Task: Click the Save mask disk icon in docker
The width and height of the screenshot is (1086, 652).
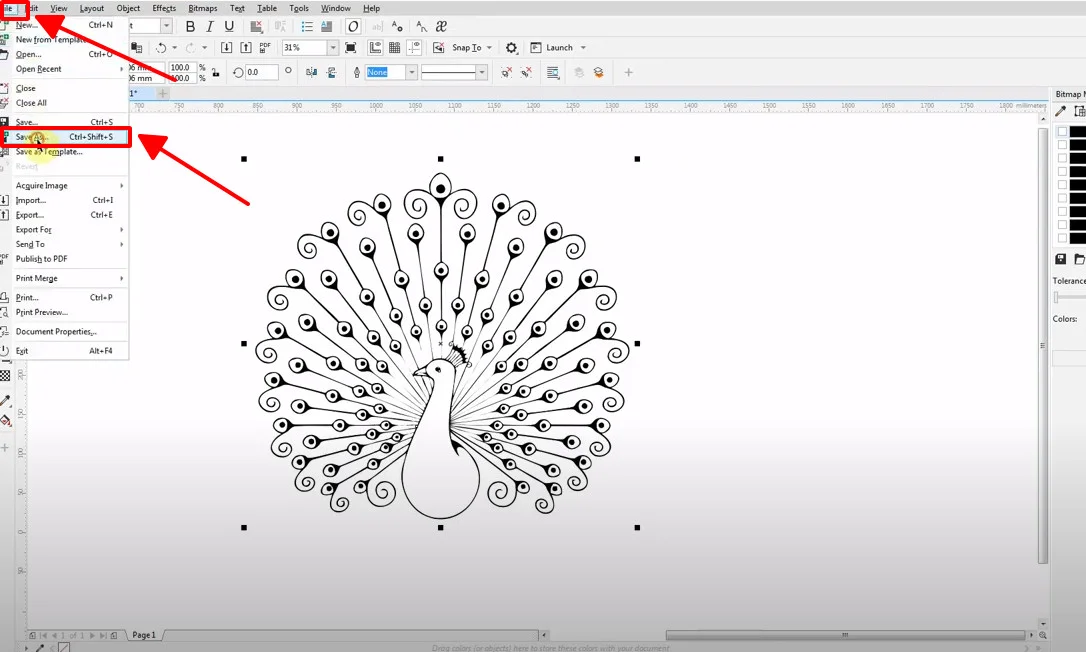Action: 1060,258
